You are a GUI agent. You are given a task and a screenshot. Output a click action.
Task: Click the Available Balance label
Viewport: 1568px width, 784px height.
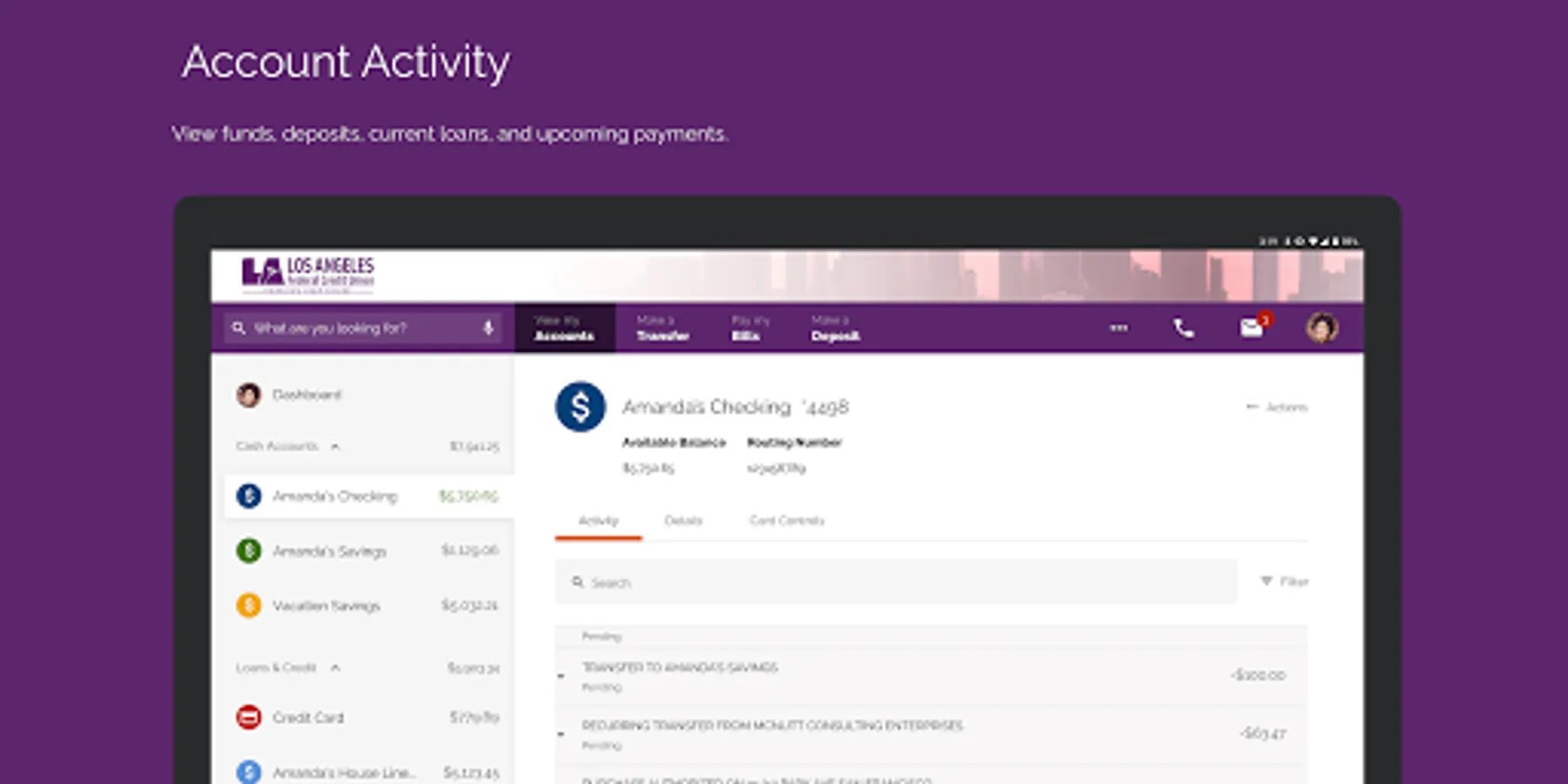673,443
